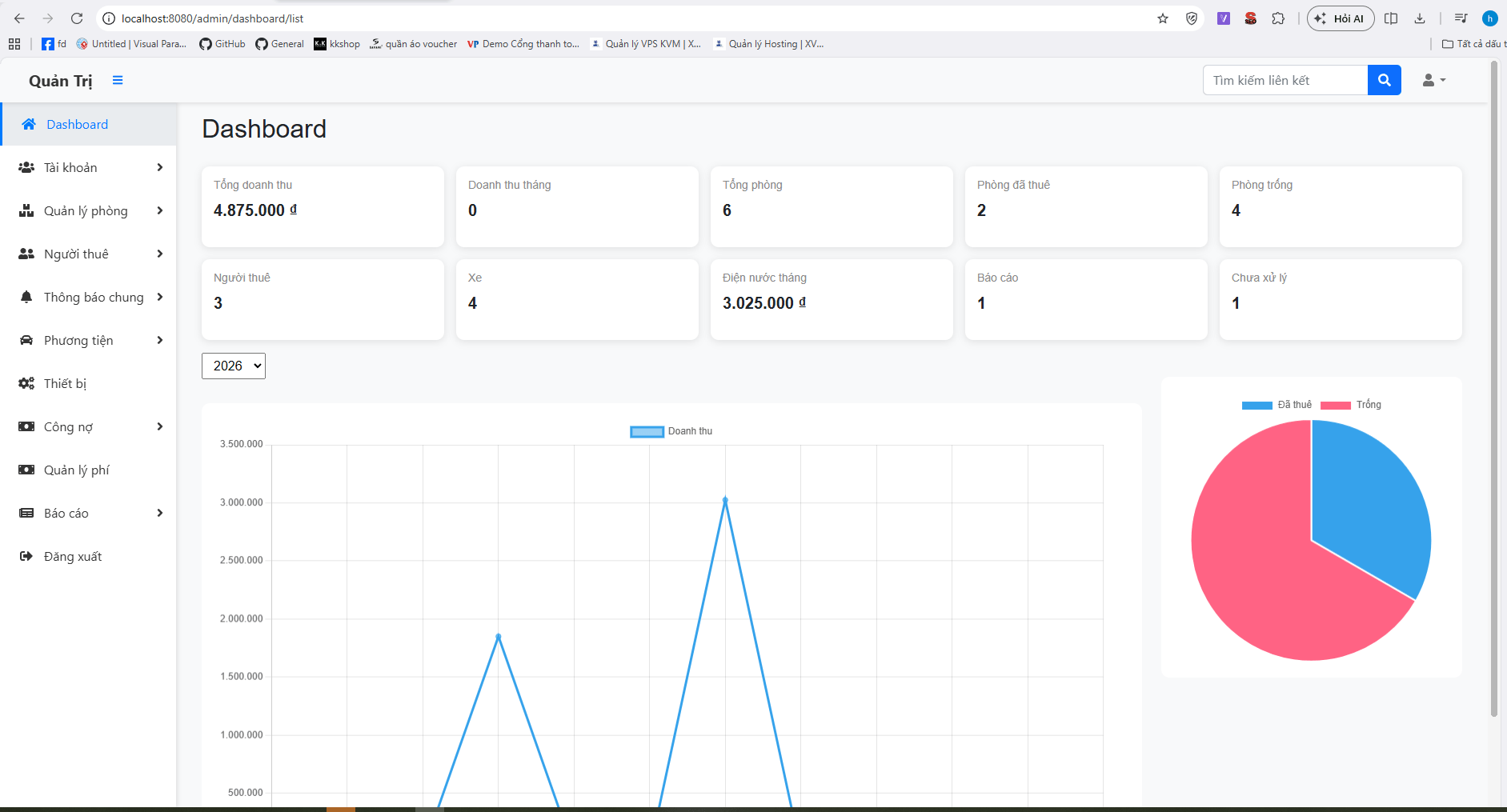Click the Hỏi AI button
This screenshot has height=812, width=1507.
pos(1341,18)
